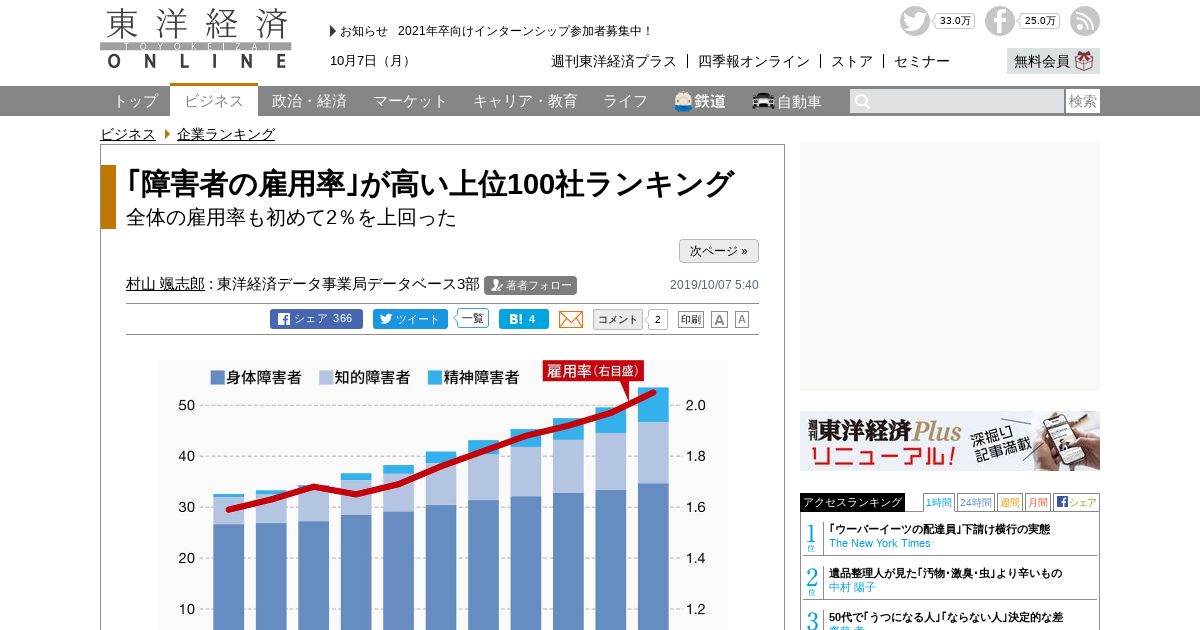This screenshot has height=630, width=1200.
Task: Click the article headline about 障害者の雇用率
Action: [430, 185]
